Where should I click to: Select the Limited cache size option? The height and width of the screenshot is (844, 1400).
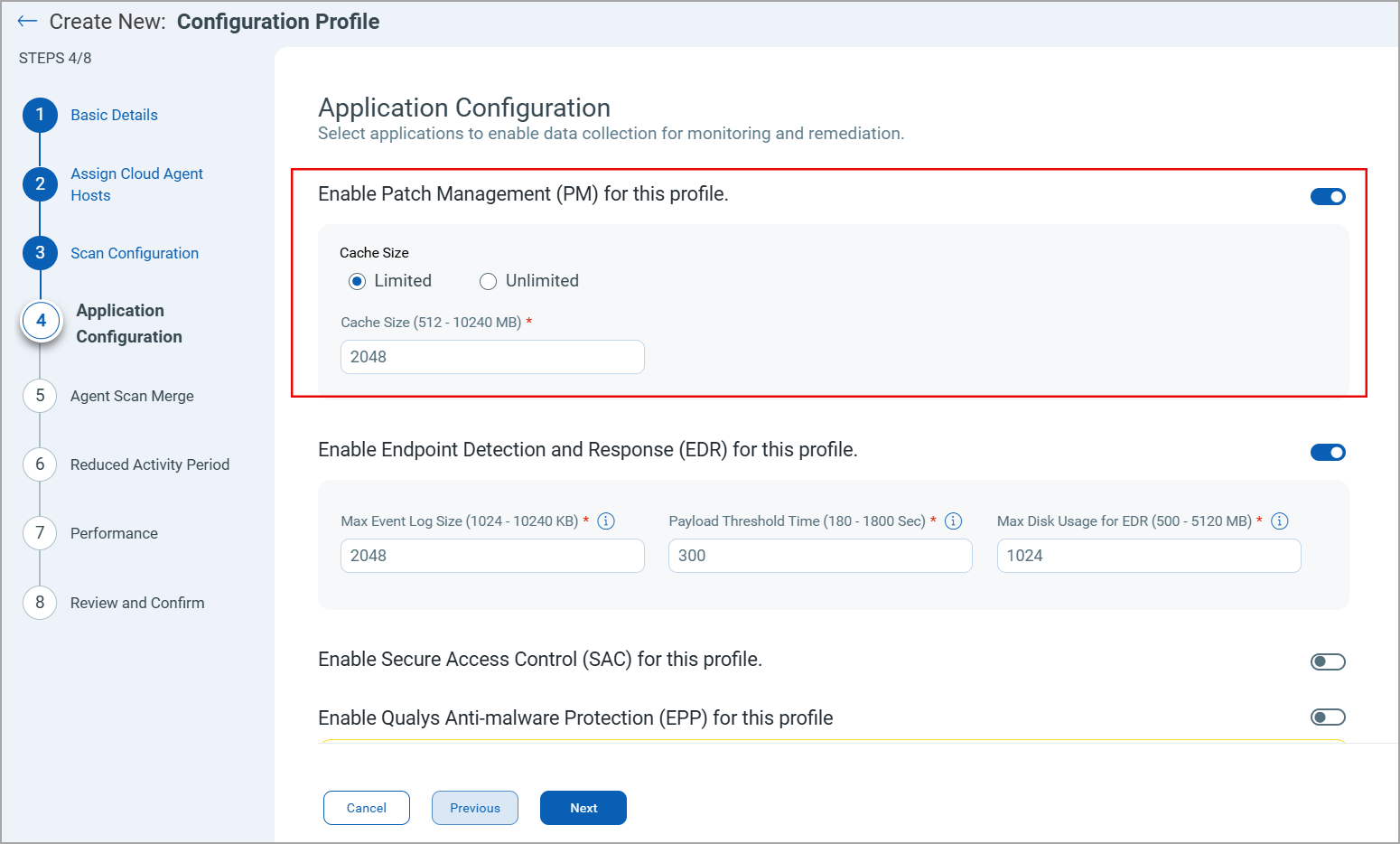click(358, 281)
